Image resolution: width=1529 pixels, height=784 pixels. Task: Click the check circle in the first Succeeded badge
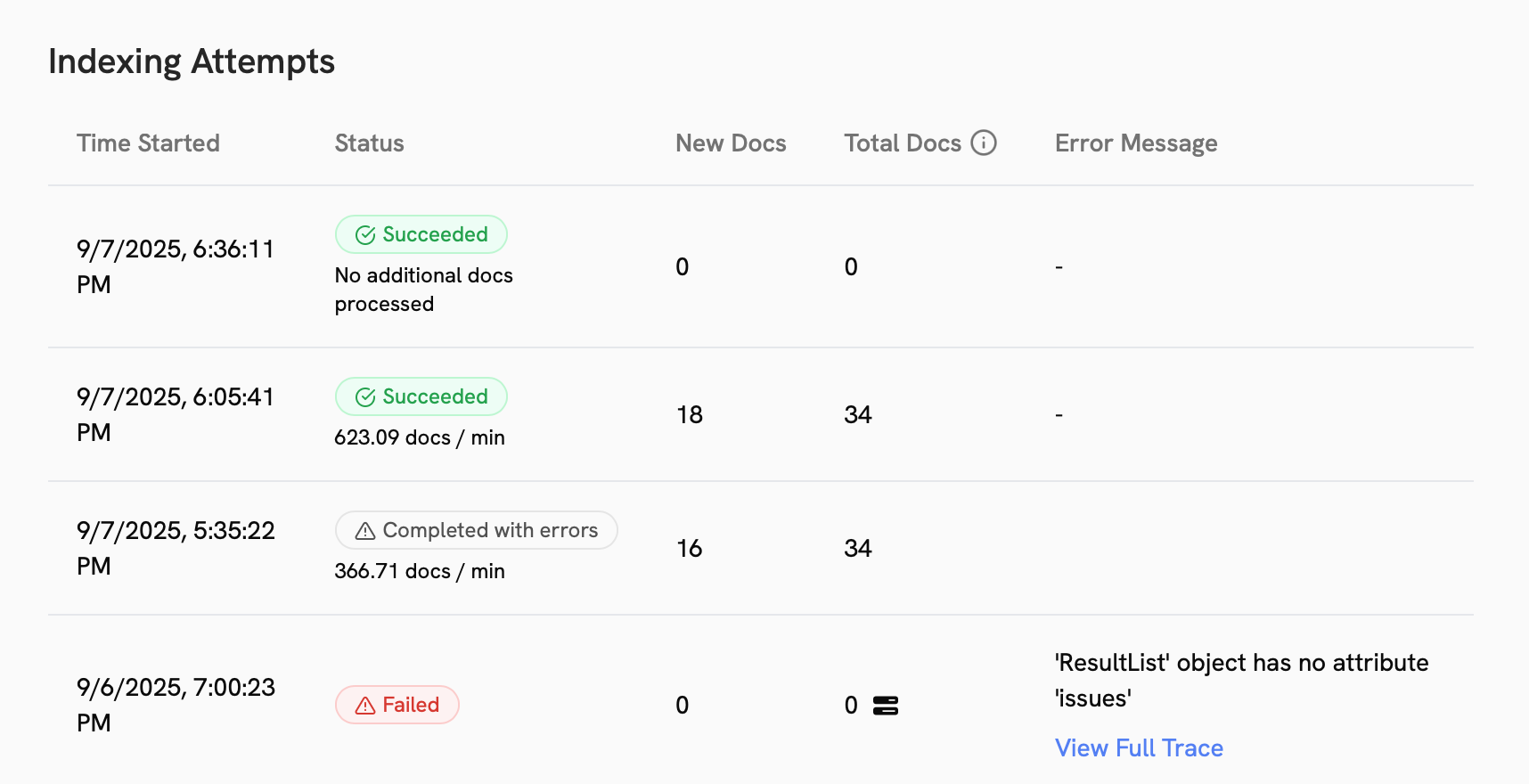pos(365,233)
